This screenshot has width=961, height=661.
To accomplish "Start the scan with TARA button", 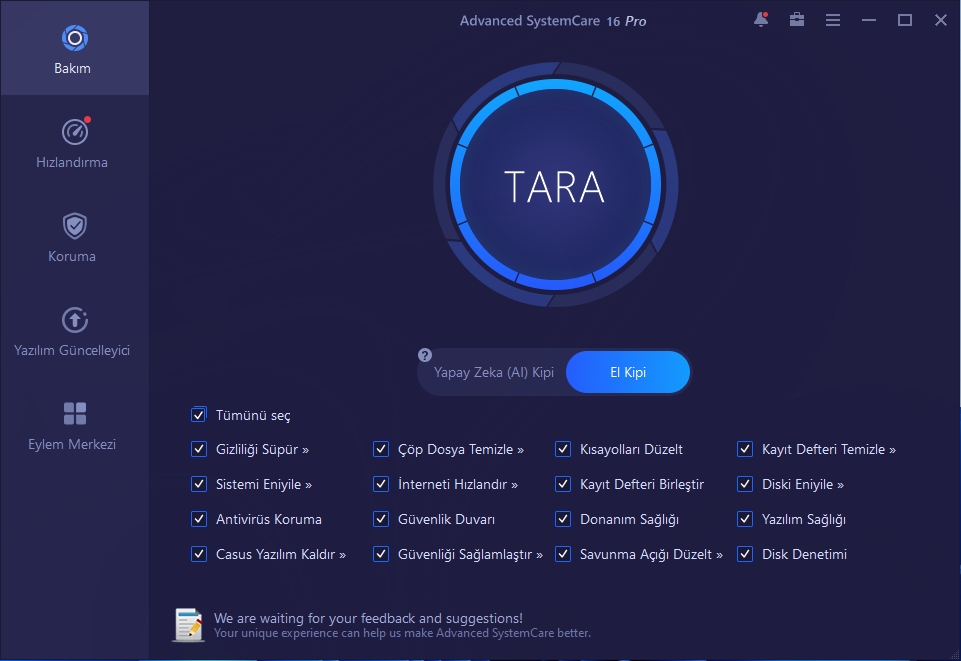I will tap(554, 186).
